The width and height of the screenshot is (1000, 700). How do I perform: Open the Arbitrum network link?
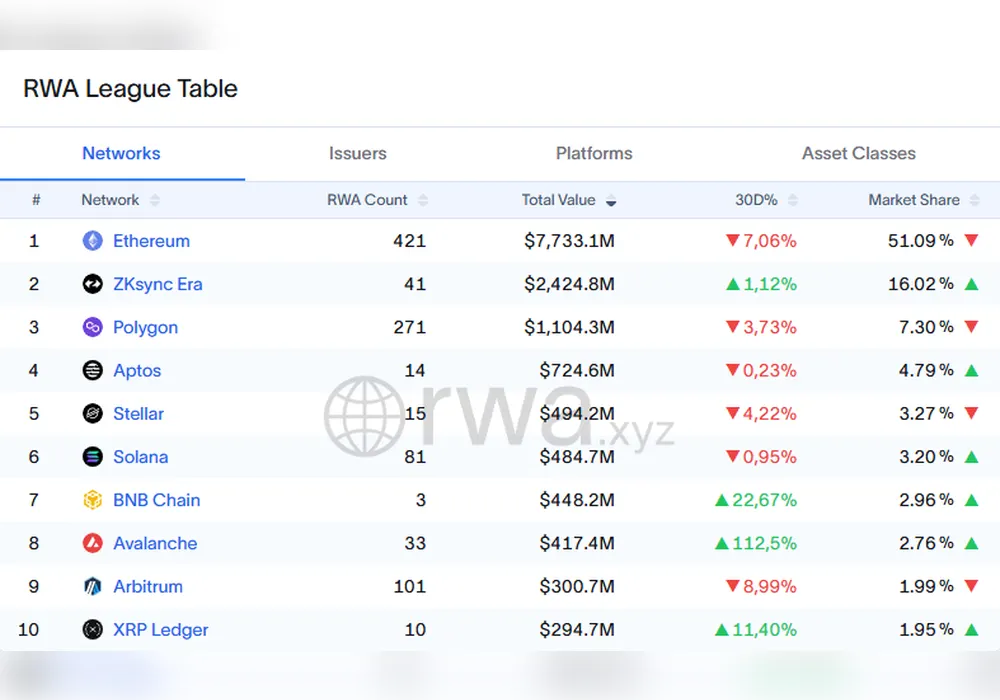(x=148, y=587)
